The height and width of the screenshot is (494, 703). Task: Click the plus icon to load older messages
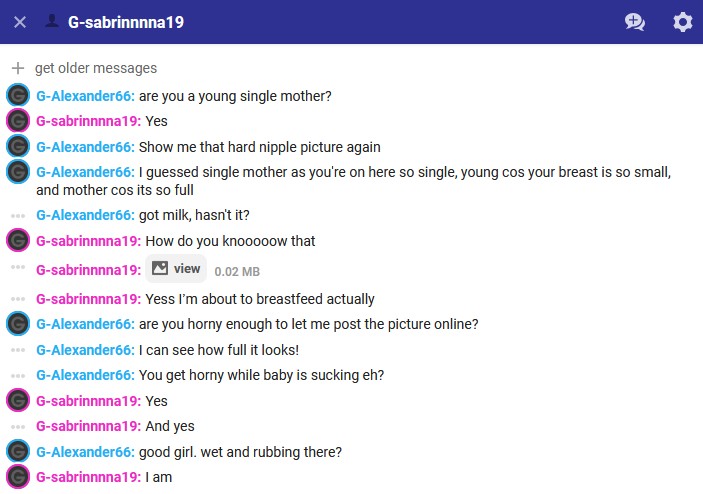(x=17, y=68)
